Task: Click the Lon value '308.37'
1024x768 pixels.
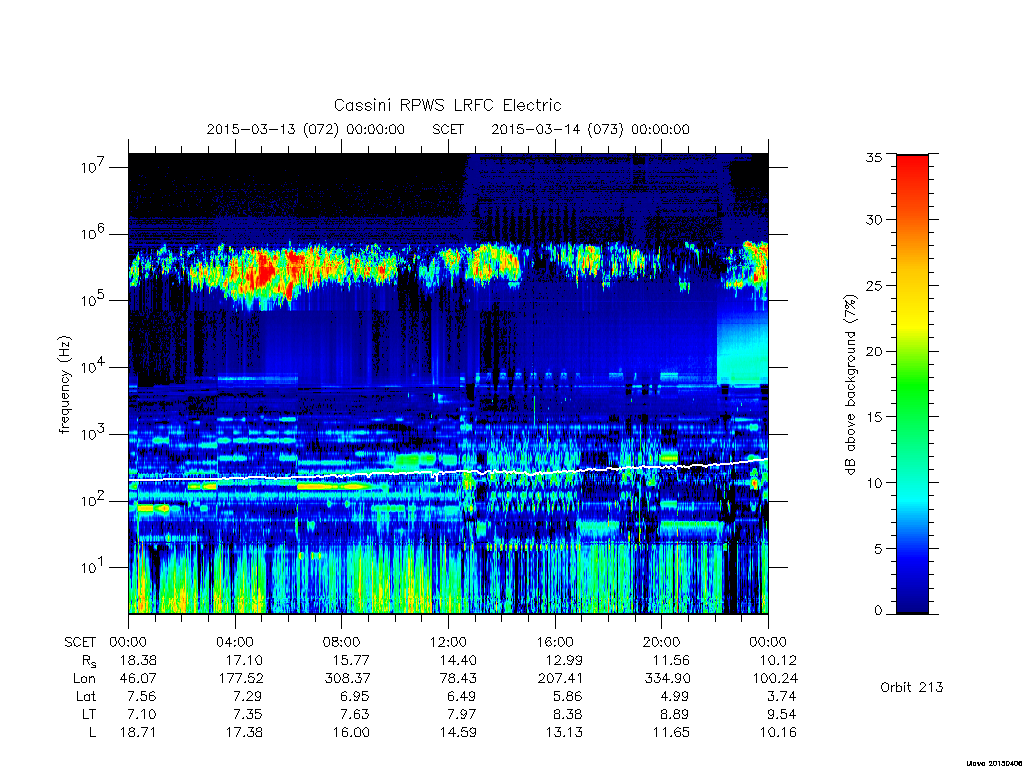Action: pos(347,679)
